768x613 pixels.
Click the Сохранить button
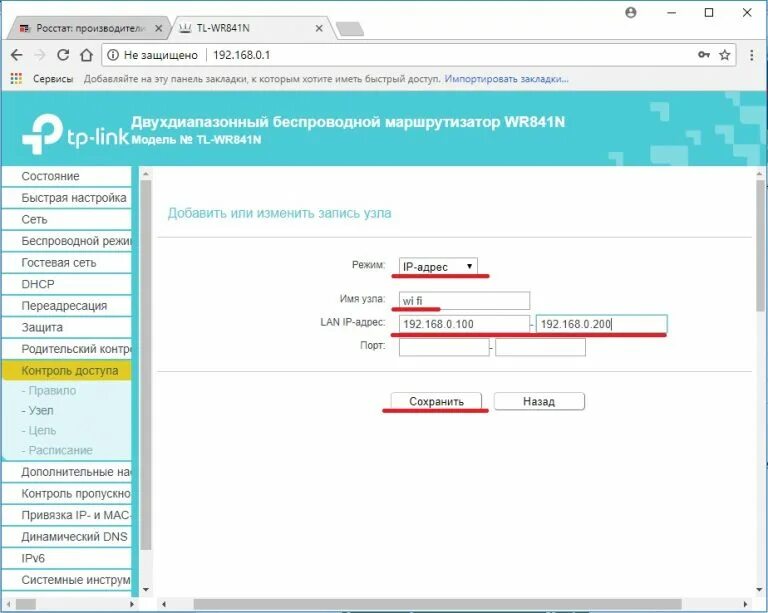click(x=436, y=401)
